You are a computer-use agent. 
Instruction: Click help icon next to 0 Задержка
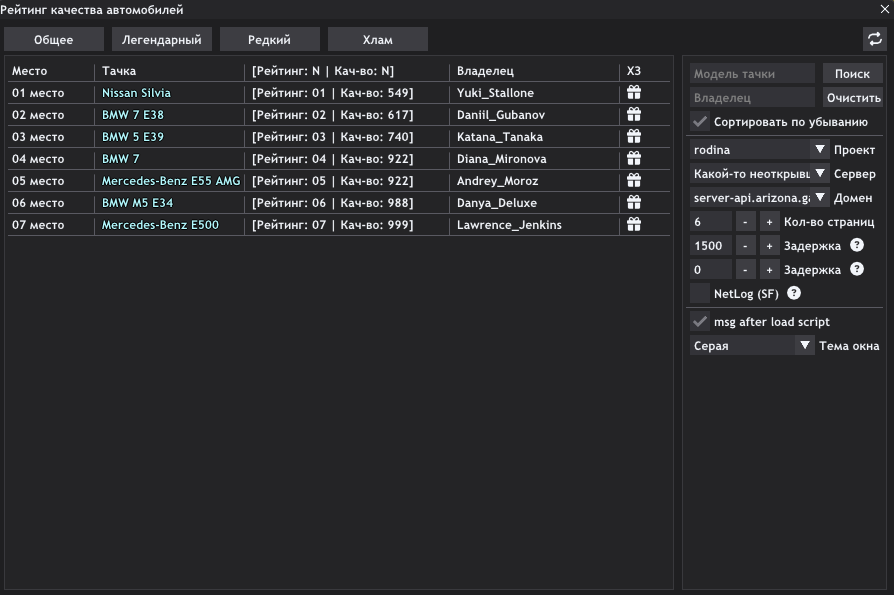pyautogui.click(x=856, y=269)
